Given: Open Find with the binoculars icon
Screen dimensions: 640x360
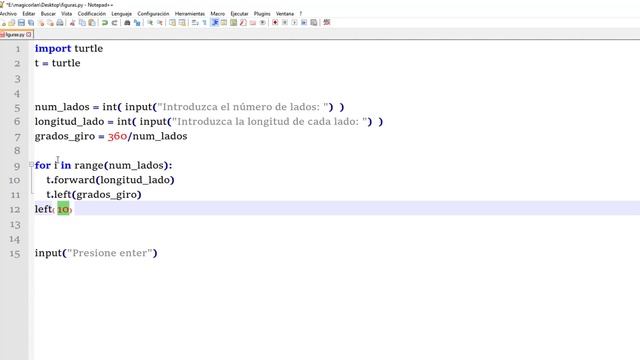Looking at the screenshot, I should coord(127,23).
